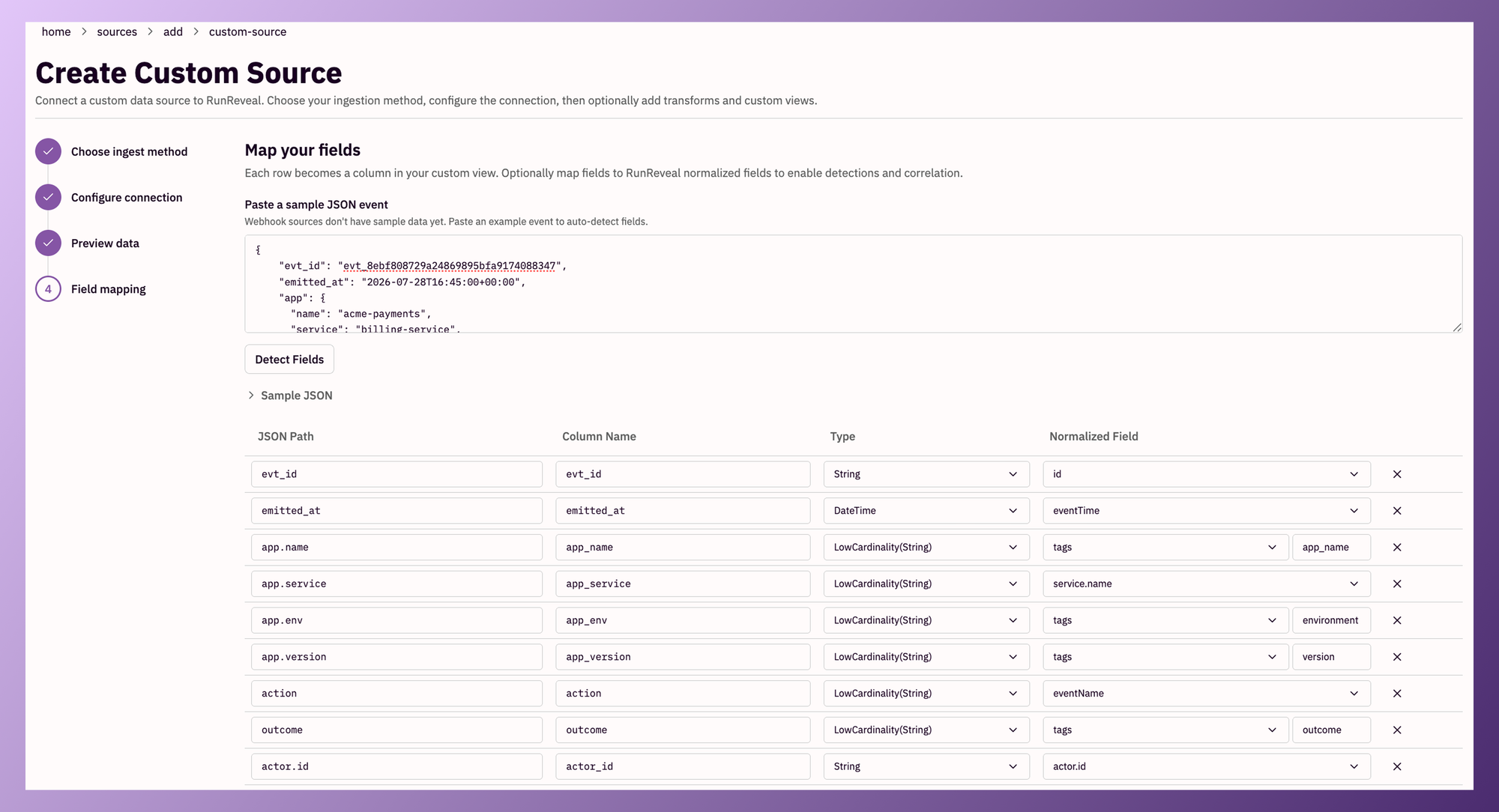The width and height of the screenshot is (1499, 812).
Task: Click the evt_id JSON Path field
Action: (396, 474)
